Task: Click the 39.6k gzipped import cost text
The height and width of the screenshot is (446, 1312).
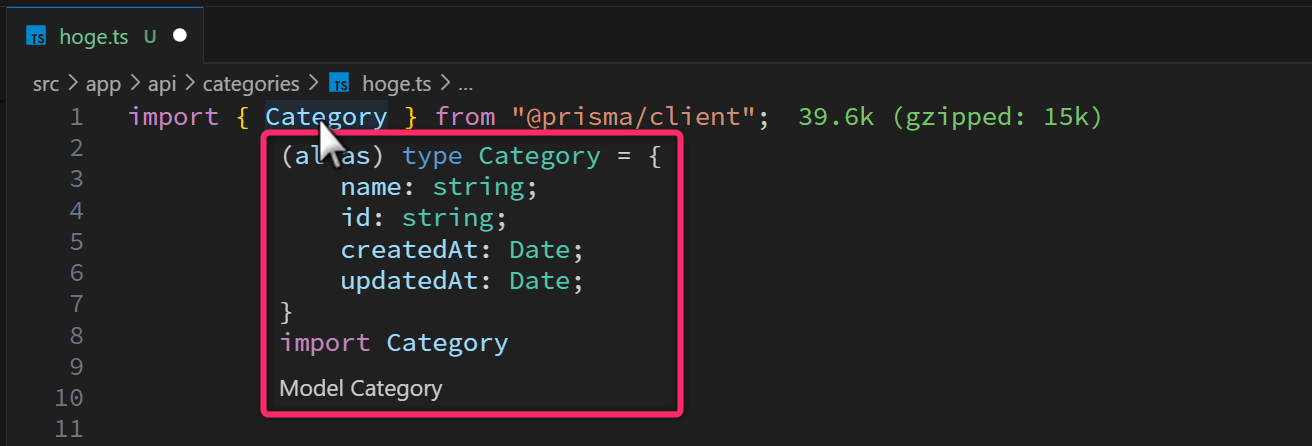Action: click(950, 117)
